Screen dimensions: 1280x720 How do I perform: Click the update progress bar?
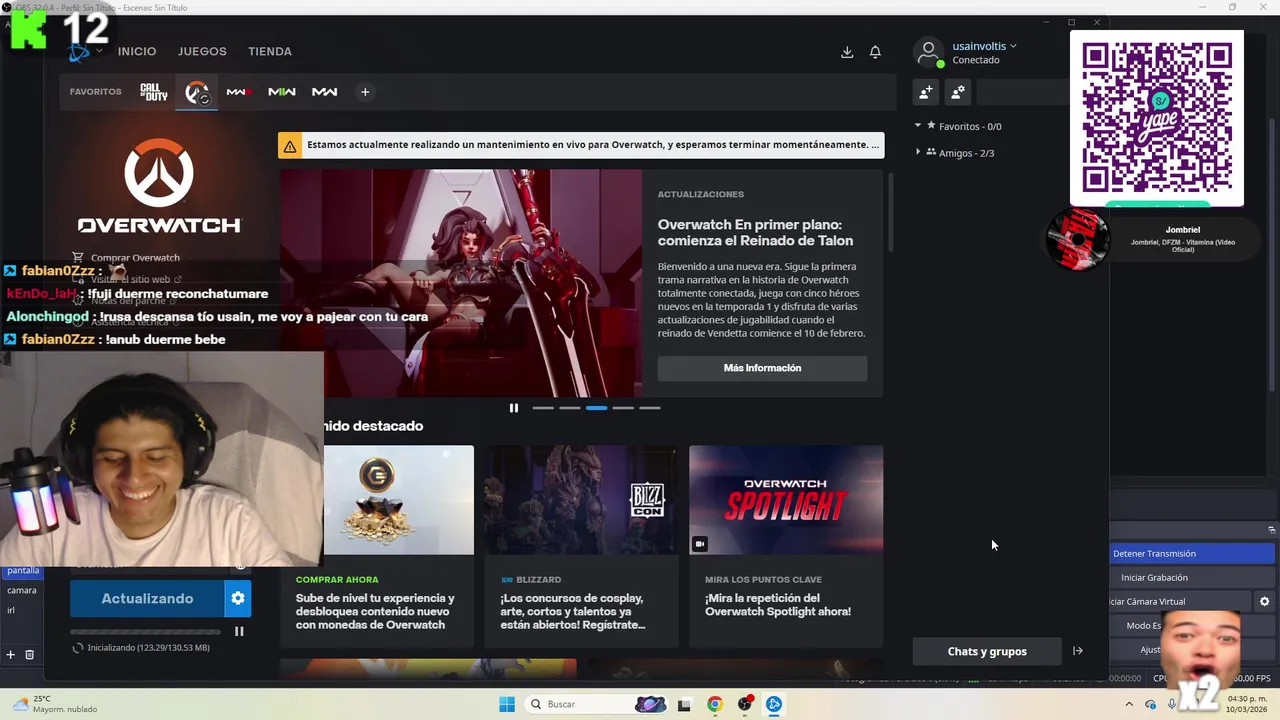[145, 632]
